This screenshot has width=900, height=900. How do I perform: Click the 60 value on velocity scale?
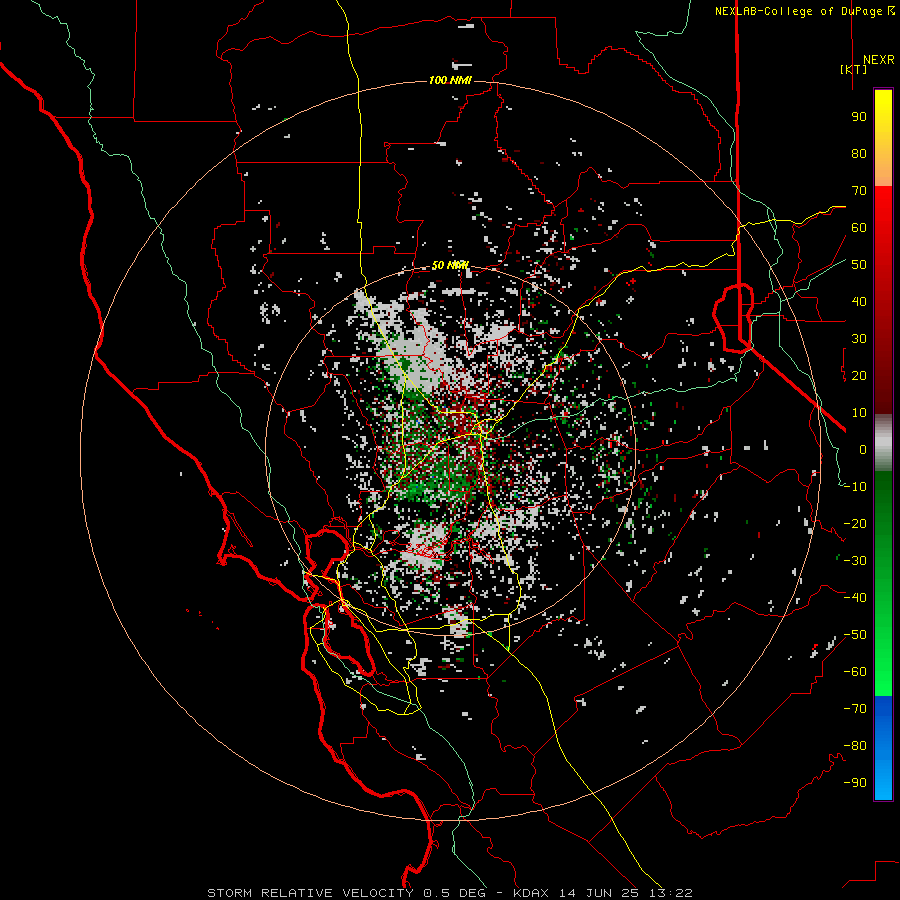[x=859, y=228]
